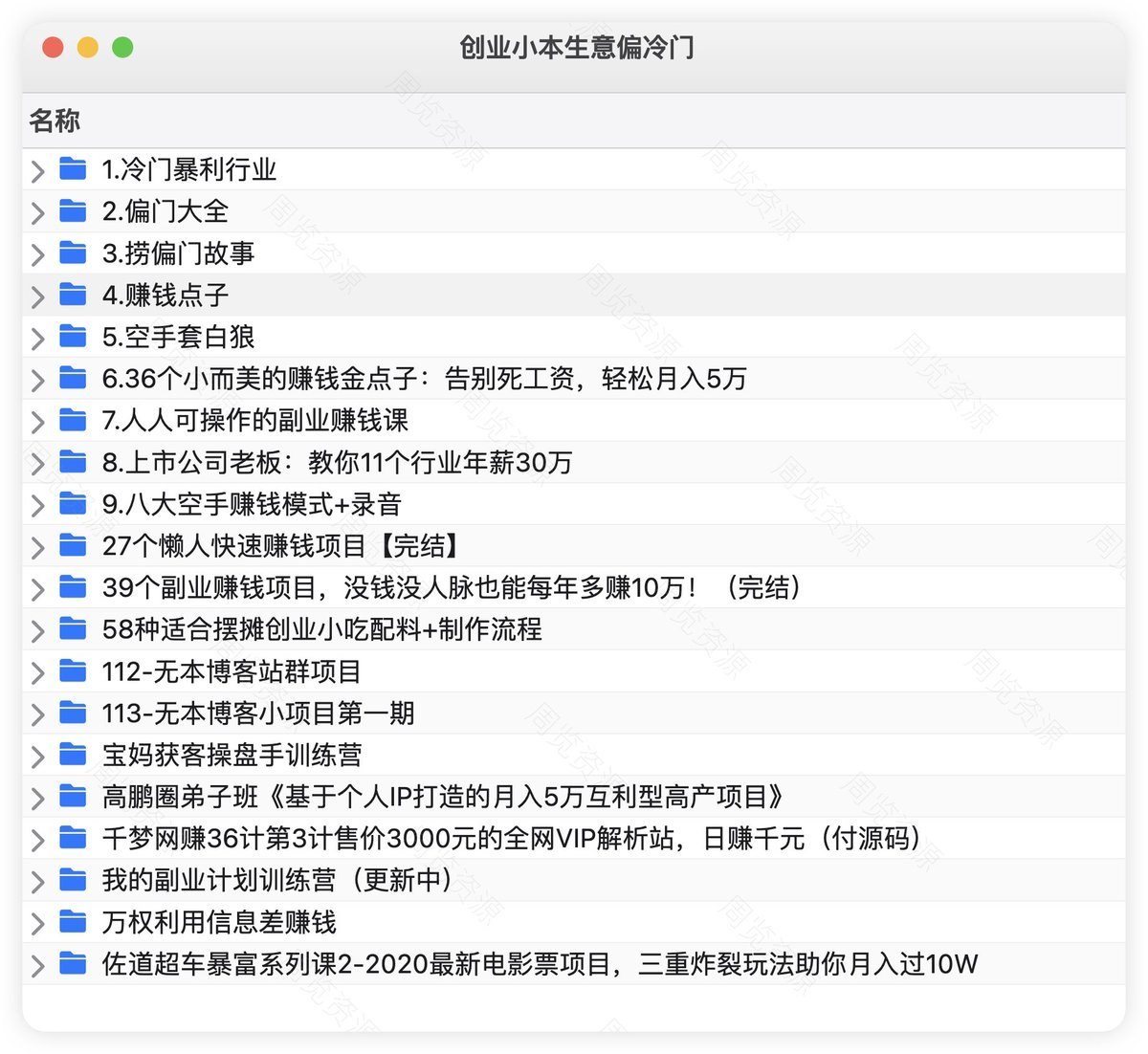Expand the 我的副业计划训练营 folder chevron
This screenshot has width=1148, height=1054.
point(37,882)
